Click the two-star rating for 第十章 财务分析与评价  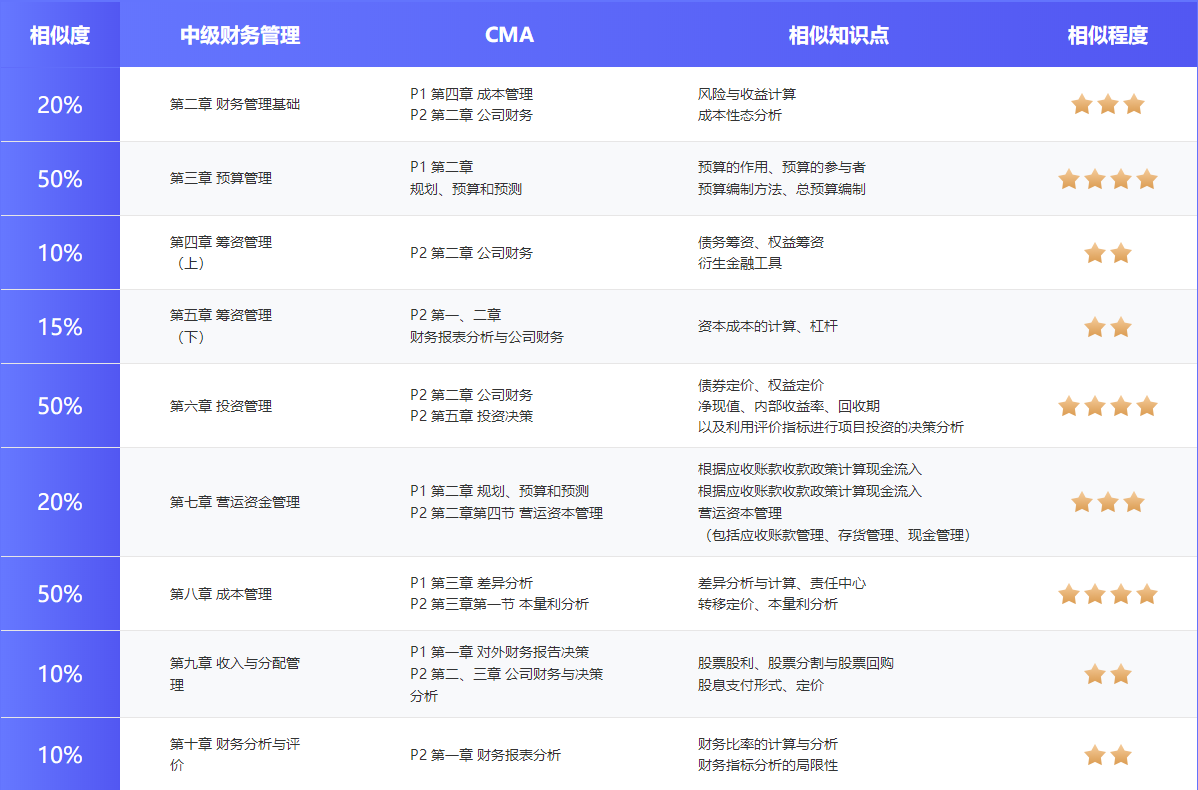pyautogui.click(x=1107, y=755)
